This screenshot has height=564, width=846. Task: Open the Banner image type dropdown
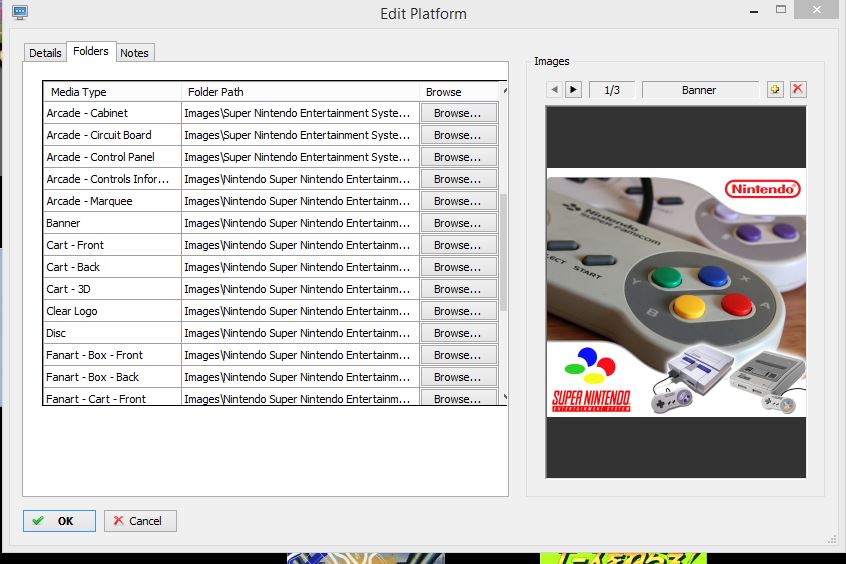coord(700,90)
